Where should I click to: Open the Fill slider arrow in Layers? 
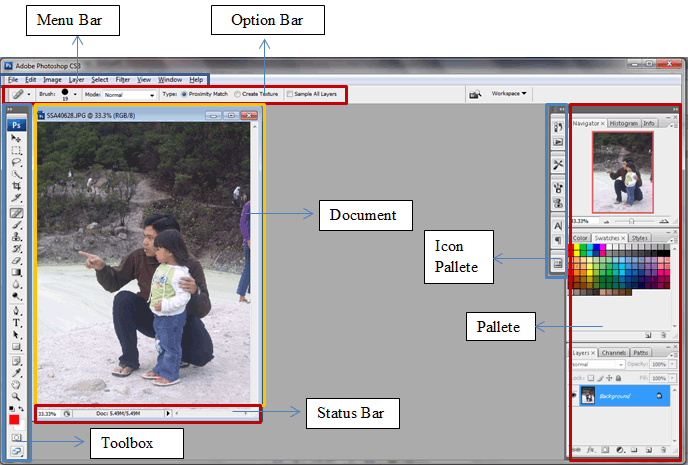tap(673, 378)
